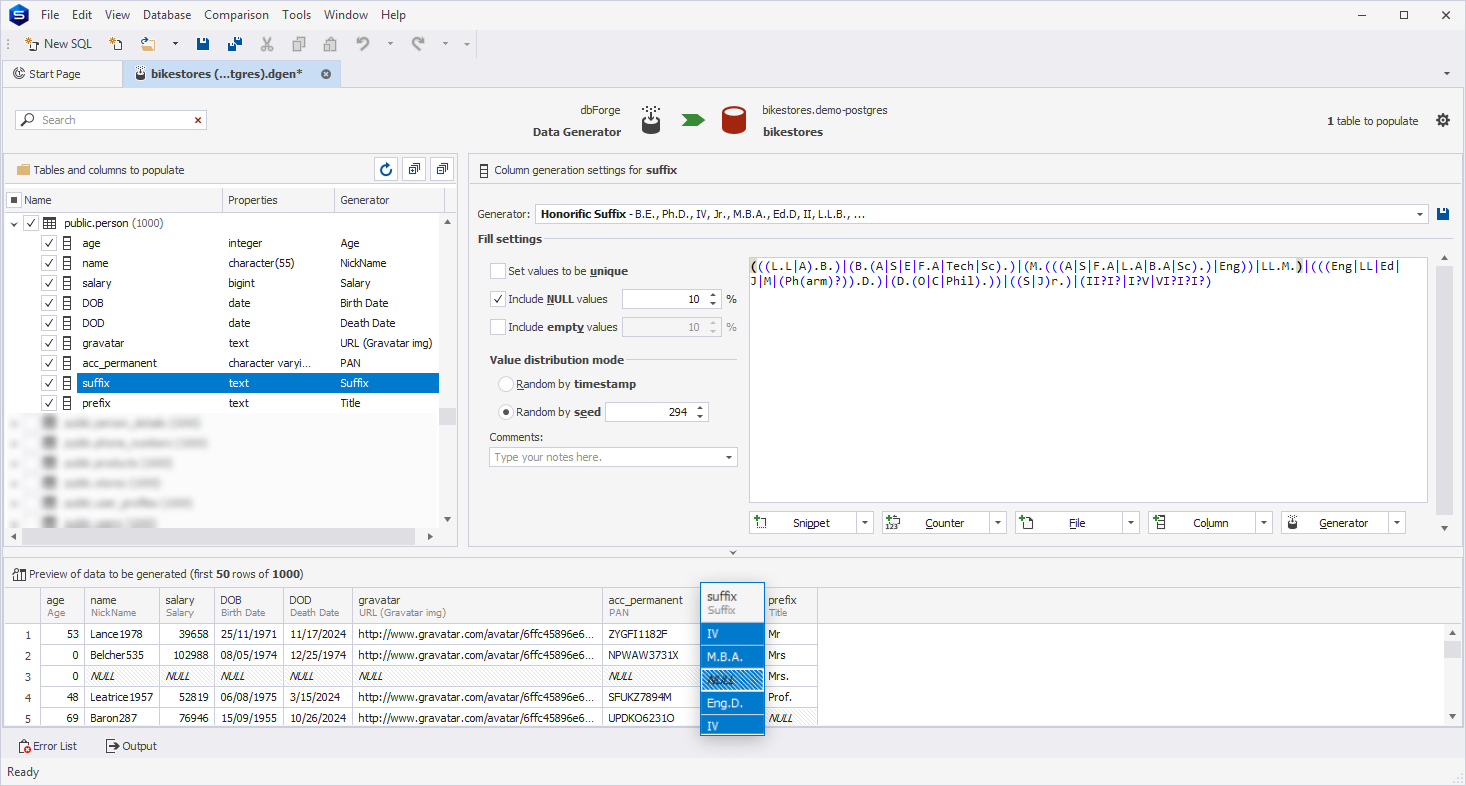The width and height of the screenshot is (1466, 786).
Task: Open the Tools menu
Action: pos(296,15)
